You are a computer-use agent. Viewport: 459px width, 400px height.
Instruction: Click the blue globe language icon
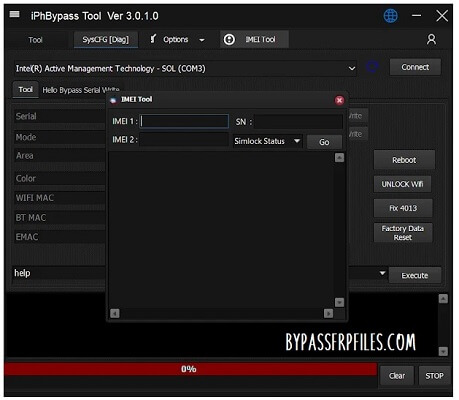tap(390, 16)
